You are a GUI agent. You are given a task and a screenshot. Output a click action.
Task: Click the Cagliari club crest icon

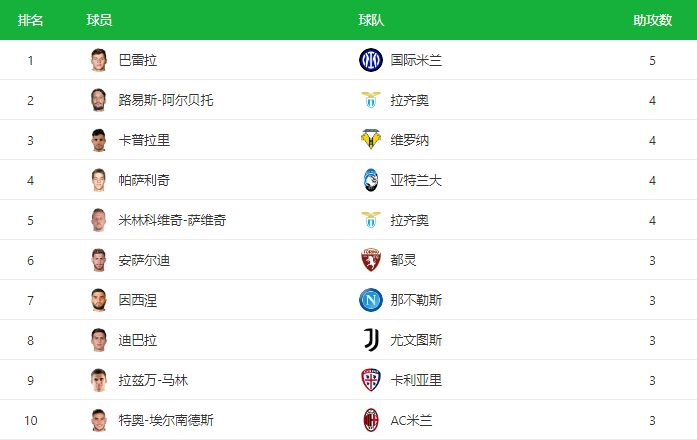(x=371, y=380)
